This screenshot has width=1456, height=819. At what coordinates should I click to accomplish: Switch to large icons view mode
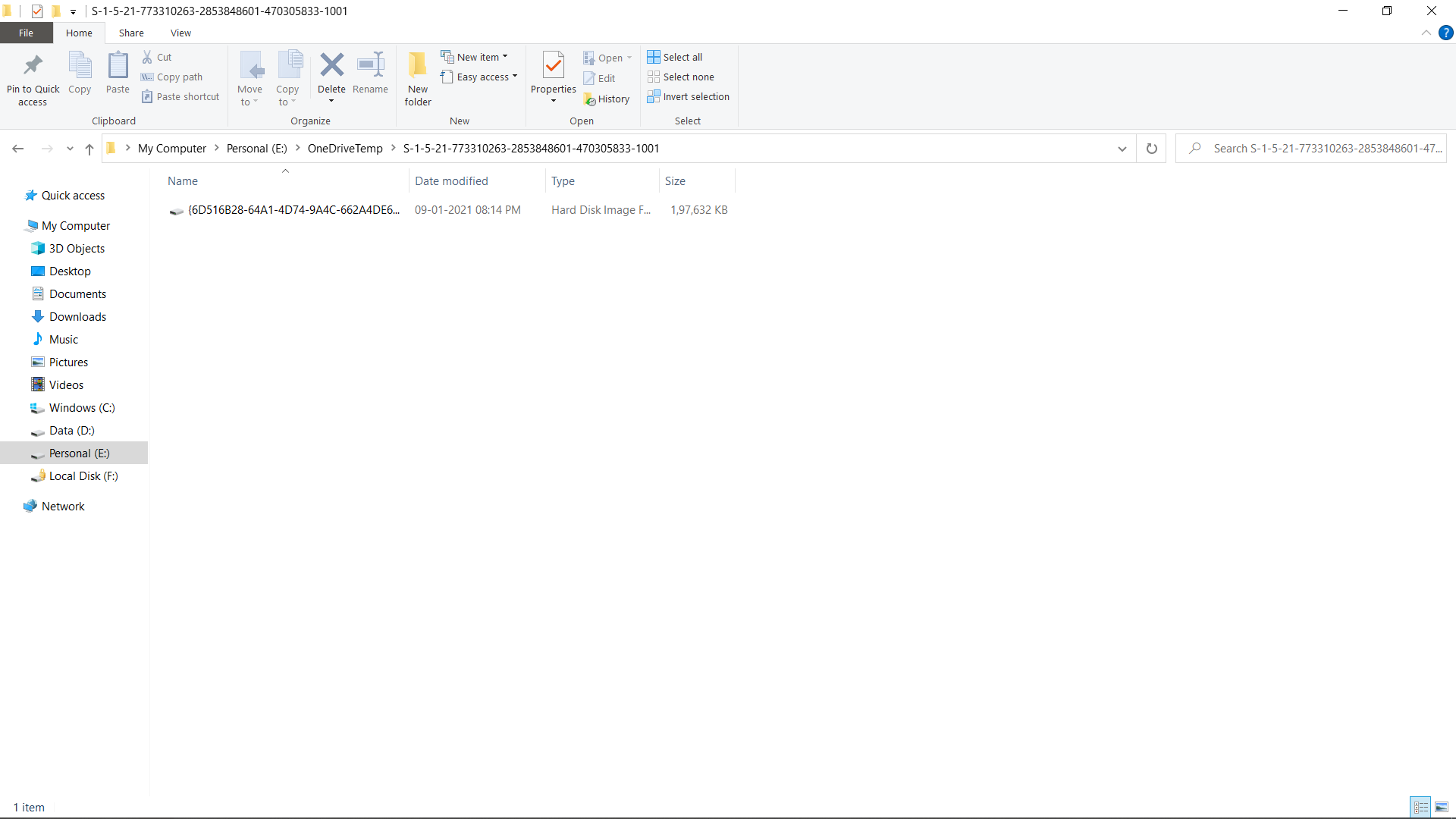click(1442, 807)
